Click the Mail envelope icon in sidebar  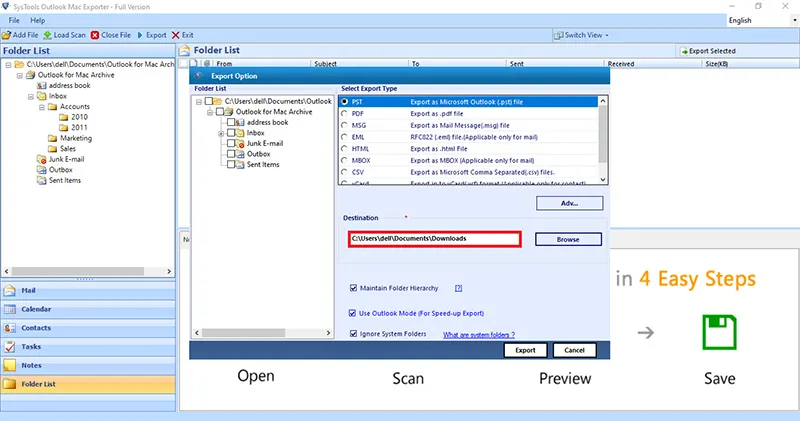point(10,290)
